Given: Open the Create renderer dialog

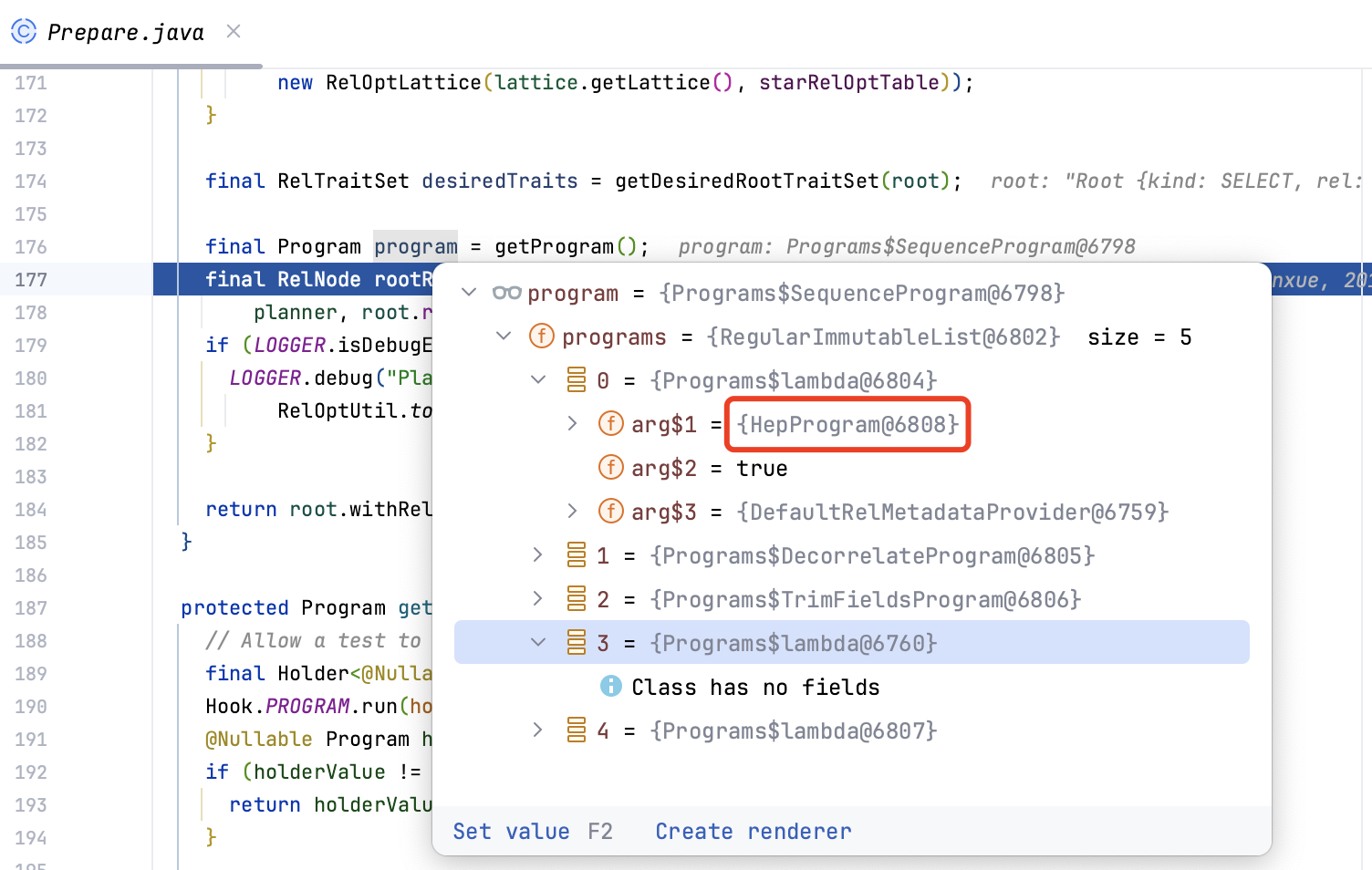Looking at the screenshot, I should pyautogui.click(x=752, y=831).
